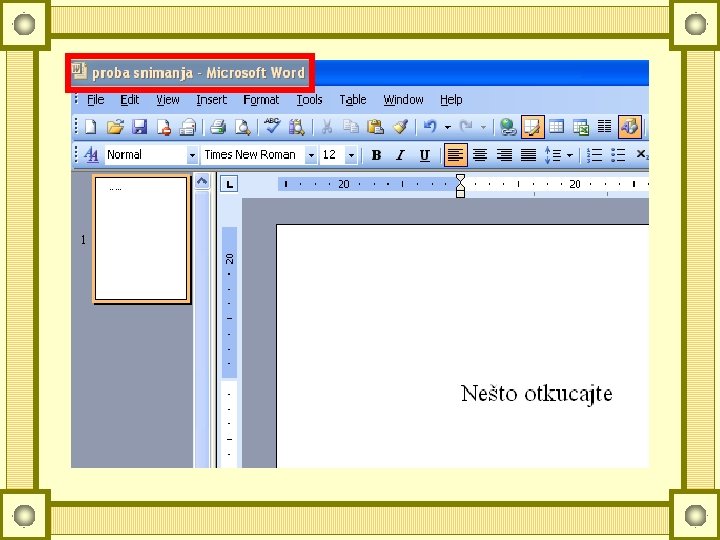The width and height of the screenshot is (720, 540).
Task: Click the subscript x button
Action: [642, 155]
